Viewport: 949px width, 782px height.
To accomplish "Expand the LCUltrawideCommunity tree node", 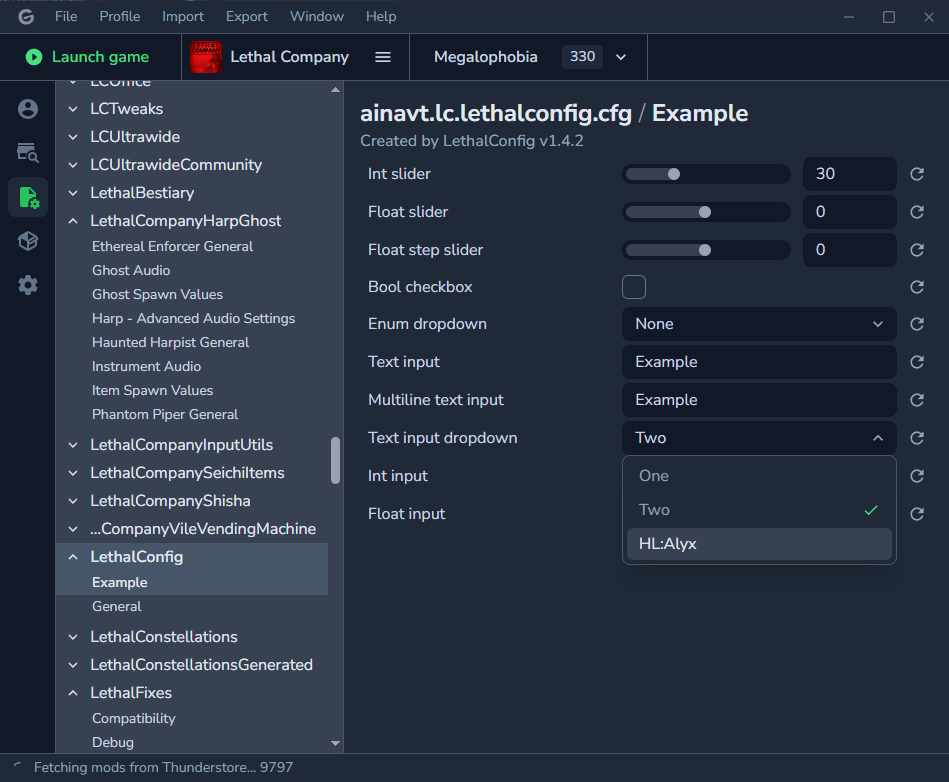I will 73,165.
